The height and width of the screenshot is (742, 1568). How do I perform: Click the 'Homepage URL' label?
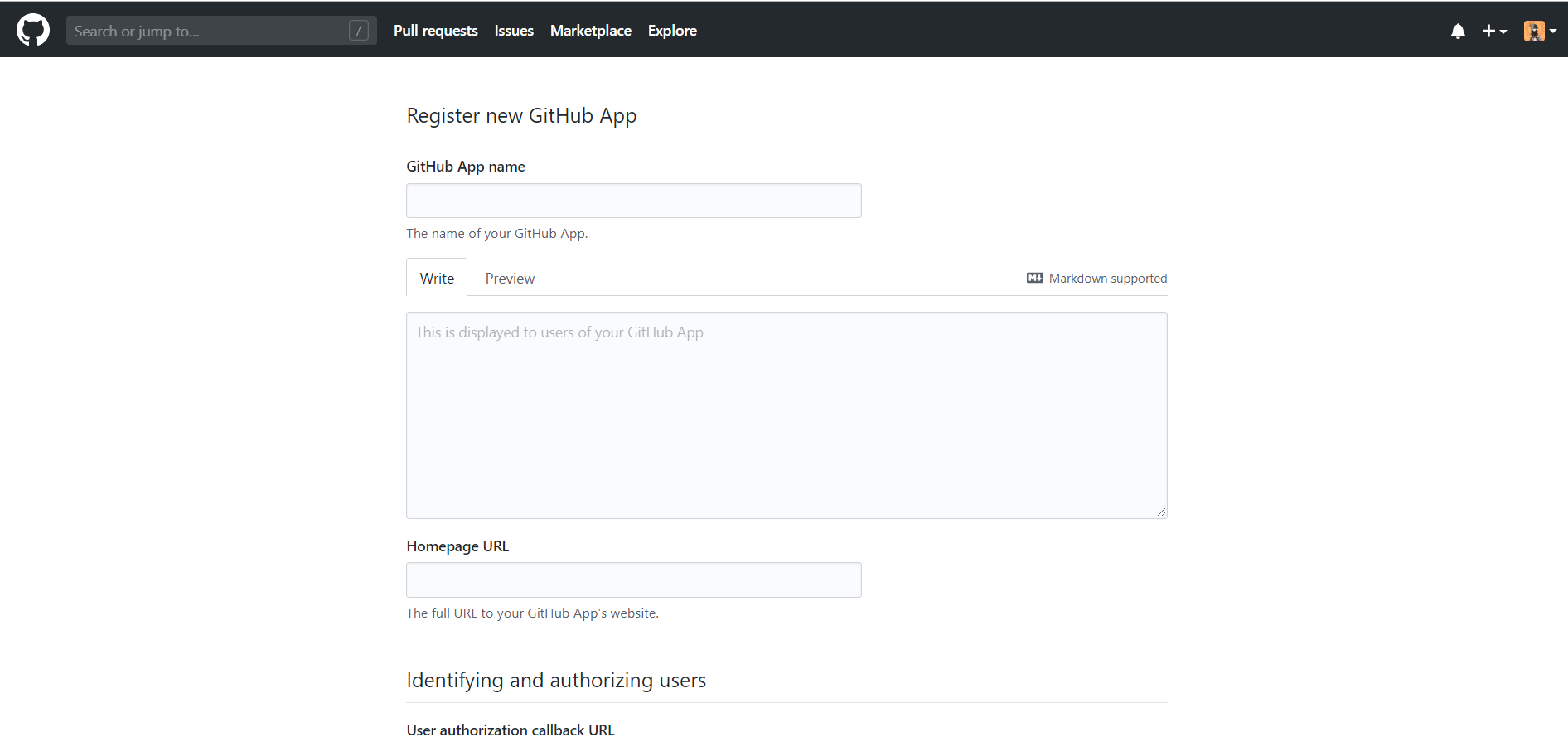pyautogui.click(x=457, y=546)
